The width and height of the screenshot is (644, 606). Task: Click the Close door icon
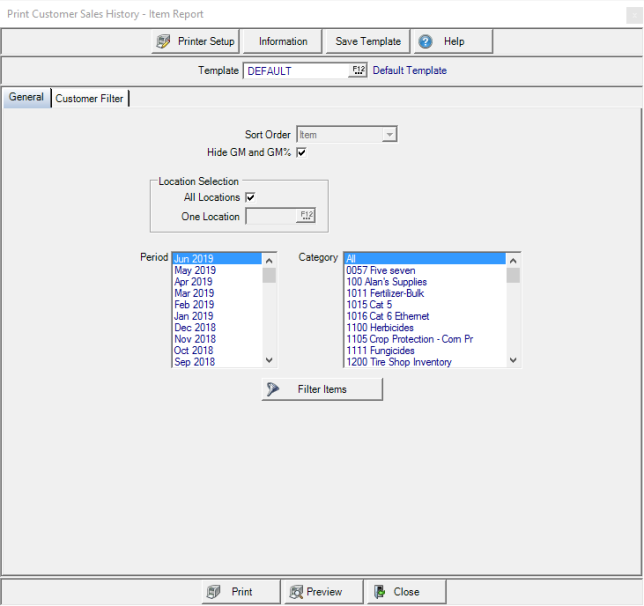[x=380, y=592]
